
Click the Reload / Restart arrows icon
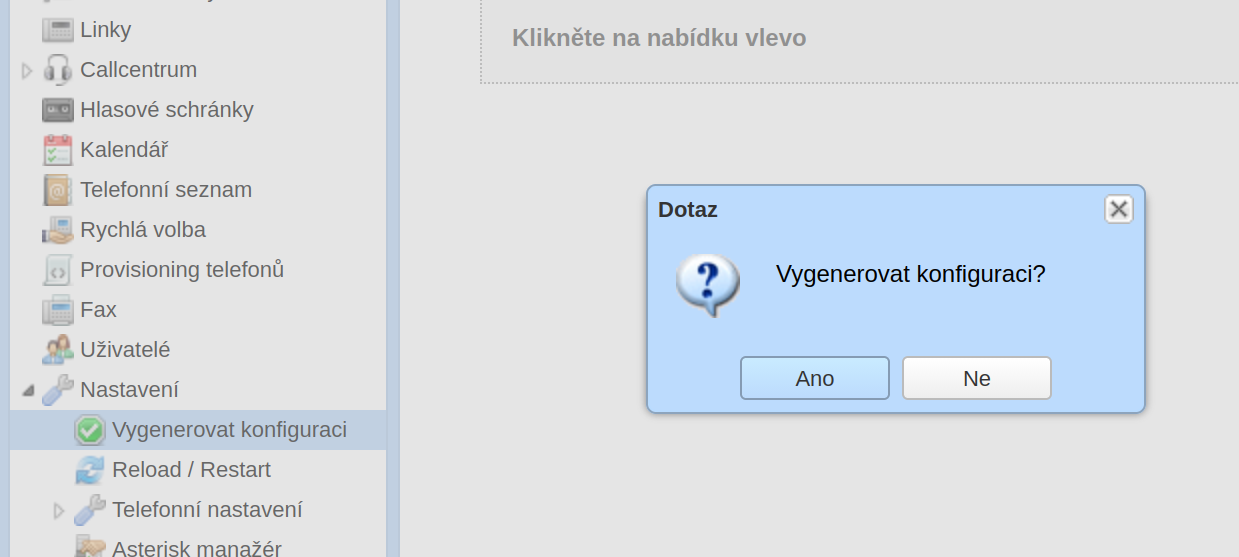[x=90, y=470]
